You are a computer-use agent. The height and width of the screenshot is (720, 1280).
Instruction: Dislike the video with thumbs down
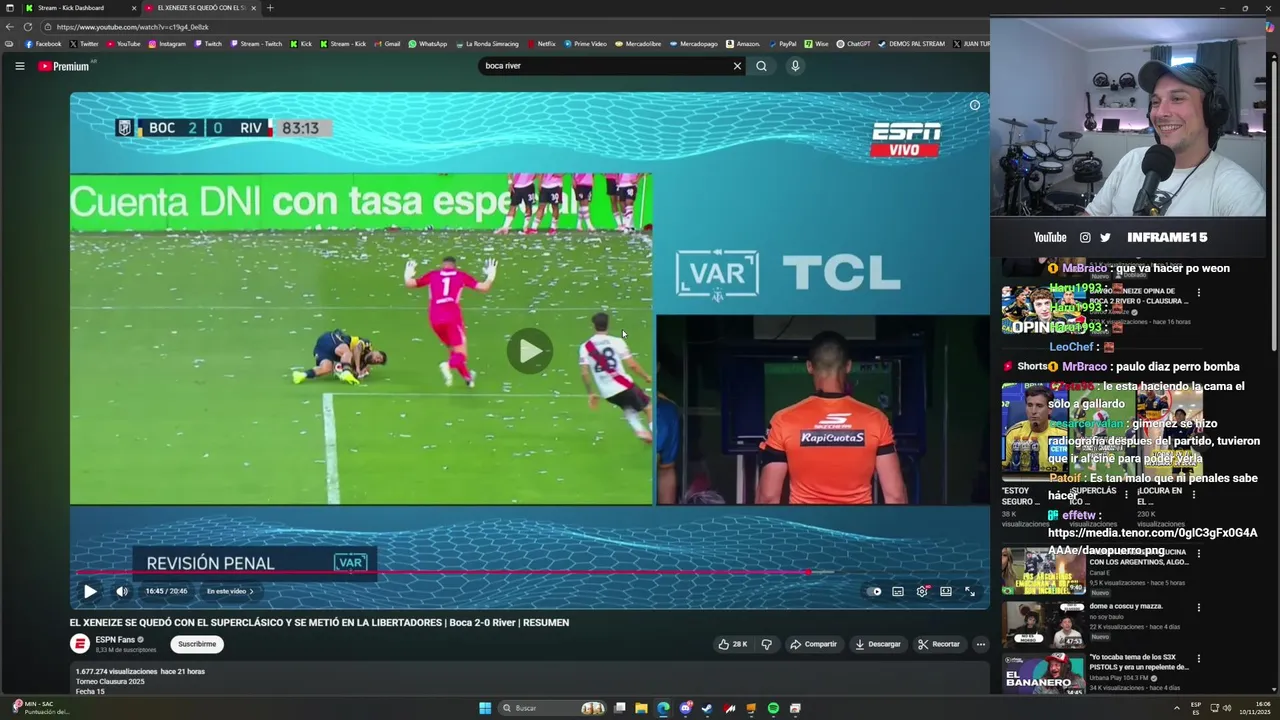click(767, 644)
